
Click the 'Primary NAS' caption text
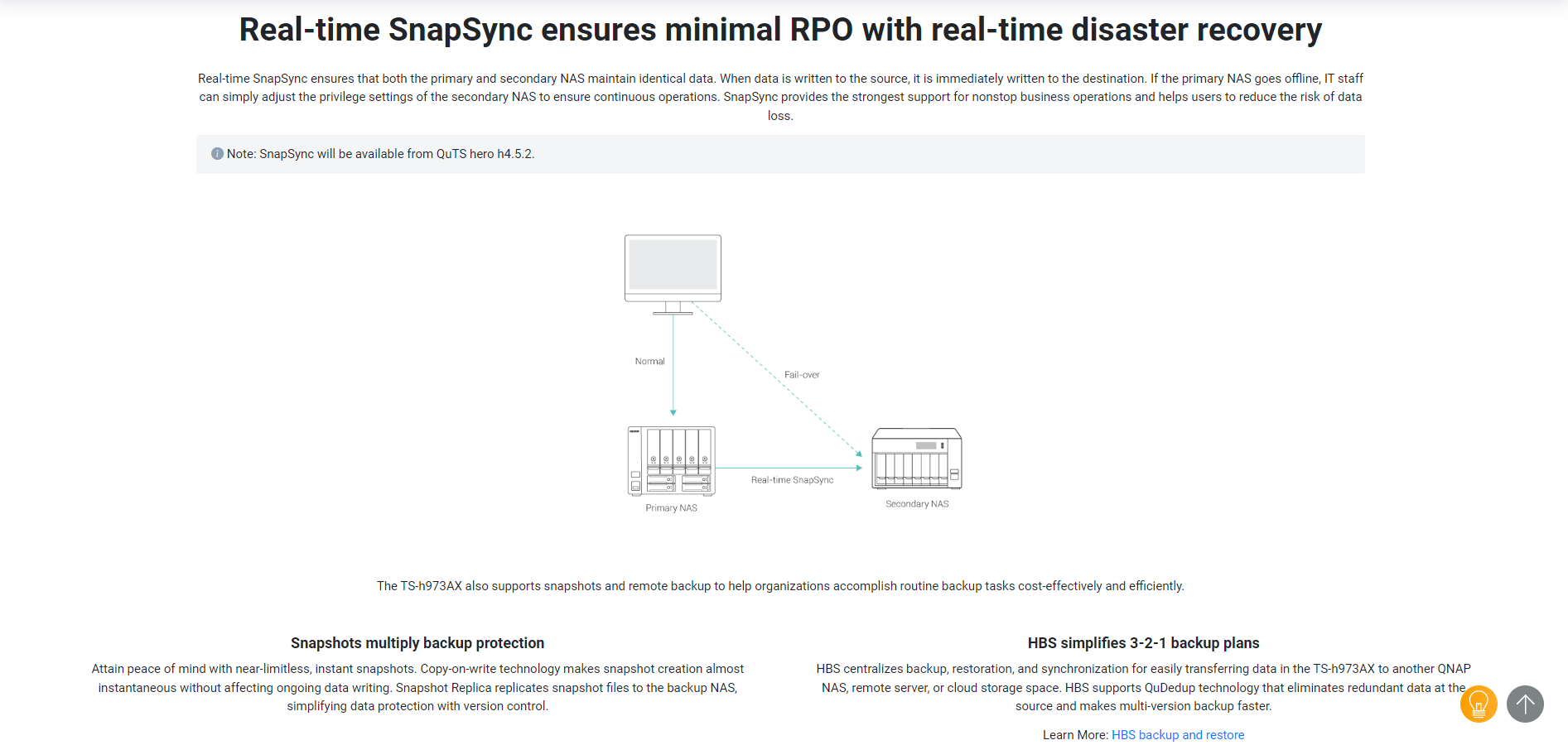click(671, 508)
